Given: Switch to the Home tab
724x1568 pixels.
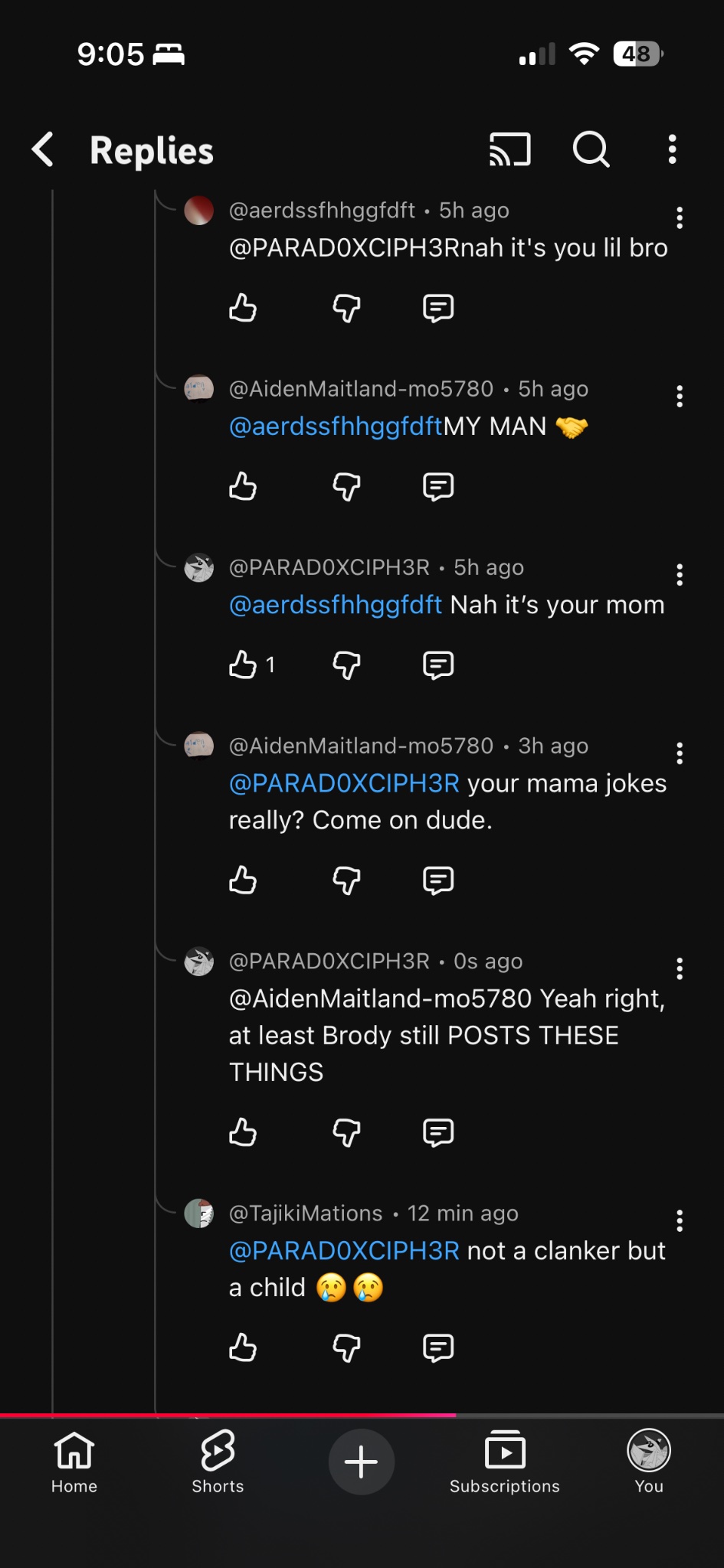Looking at the screenshot, I should tap(74, 1462).
